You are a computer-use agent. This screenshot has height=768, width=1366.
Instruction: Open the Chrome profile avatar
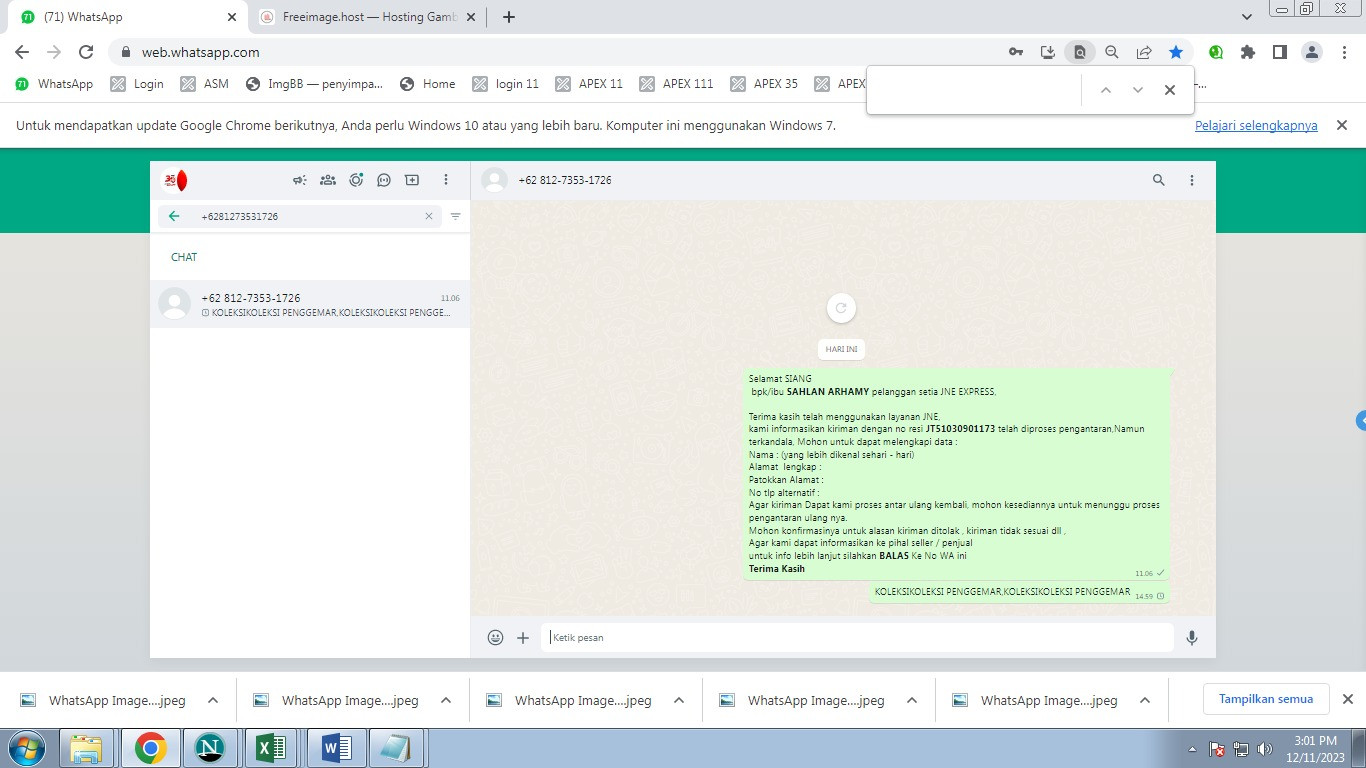coord(1312,52)
